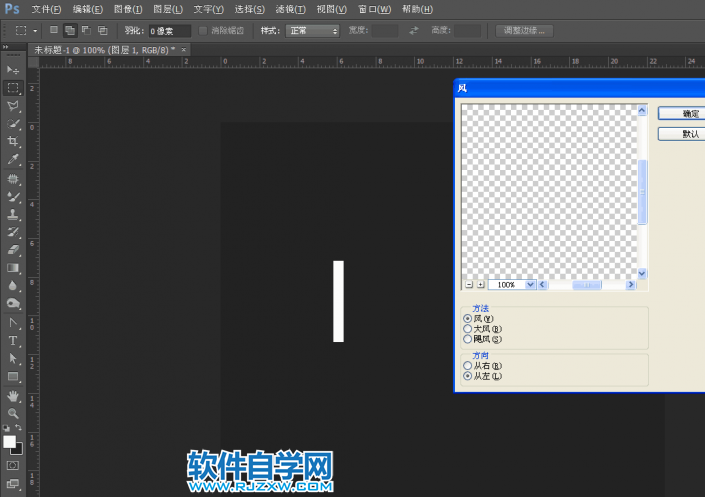Activate the Horizontal Type tool
Viewport: 705px width, 497px height.
tap(14, 341)
